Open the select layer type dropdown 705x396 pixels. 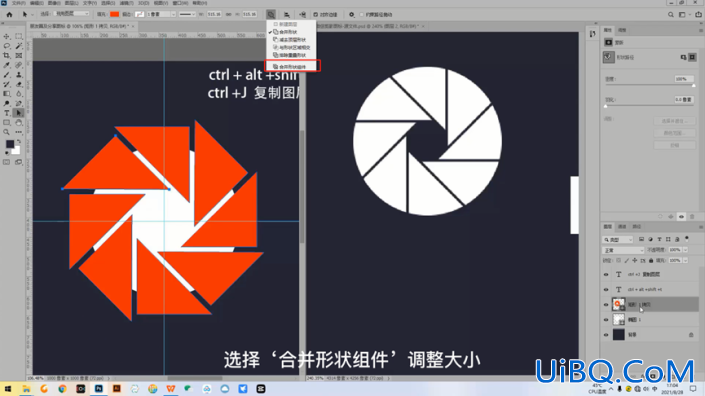click(71, 14)
